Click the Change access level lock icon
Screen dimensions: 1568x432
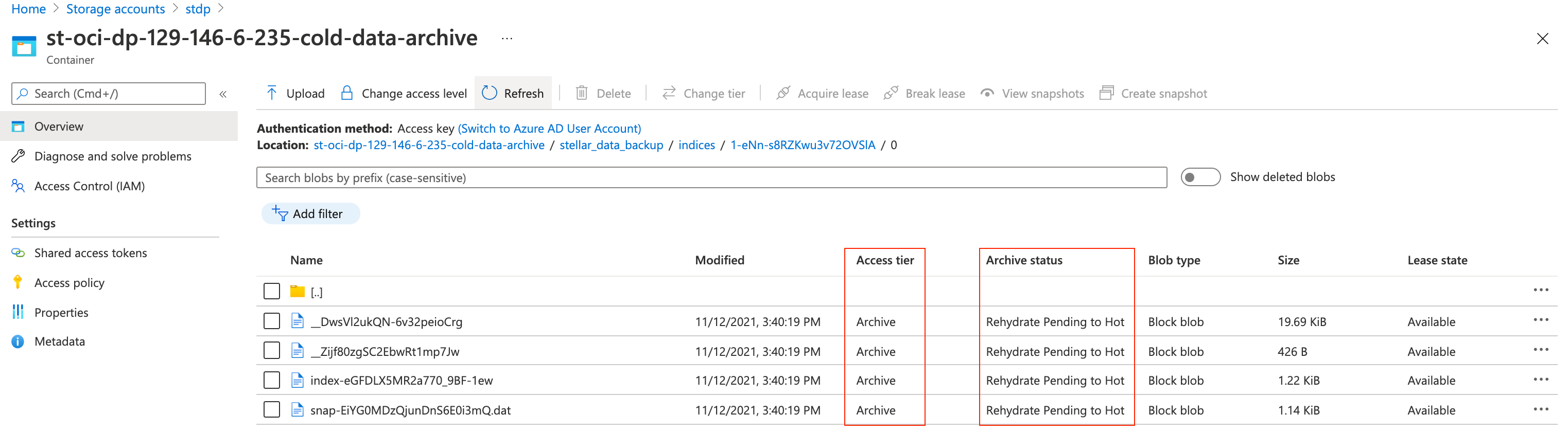(346, 93)
